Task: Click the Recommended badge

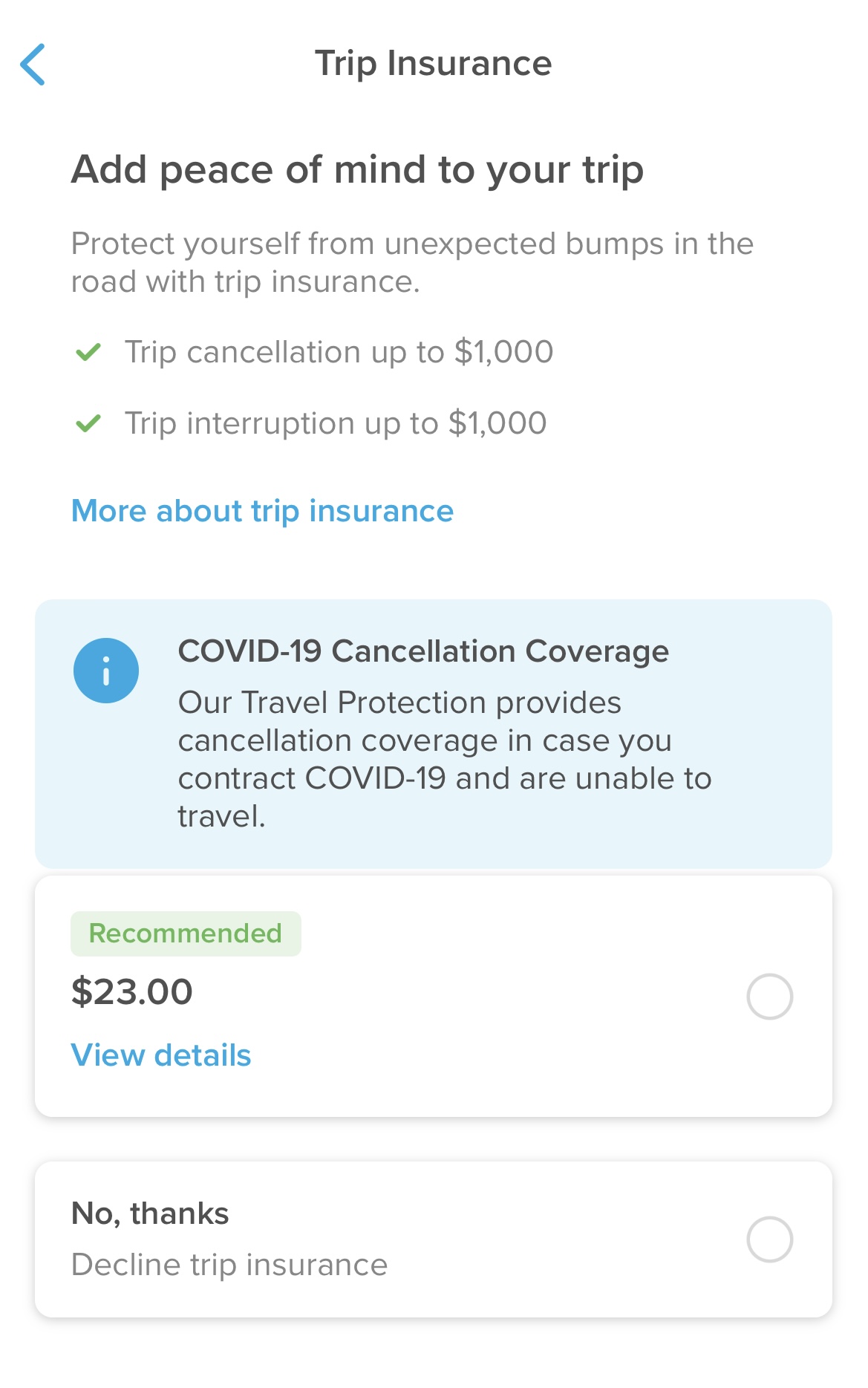Action: tap(186, 934)
